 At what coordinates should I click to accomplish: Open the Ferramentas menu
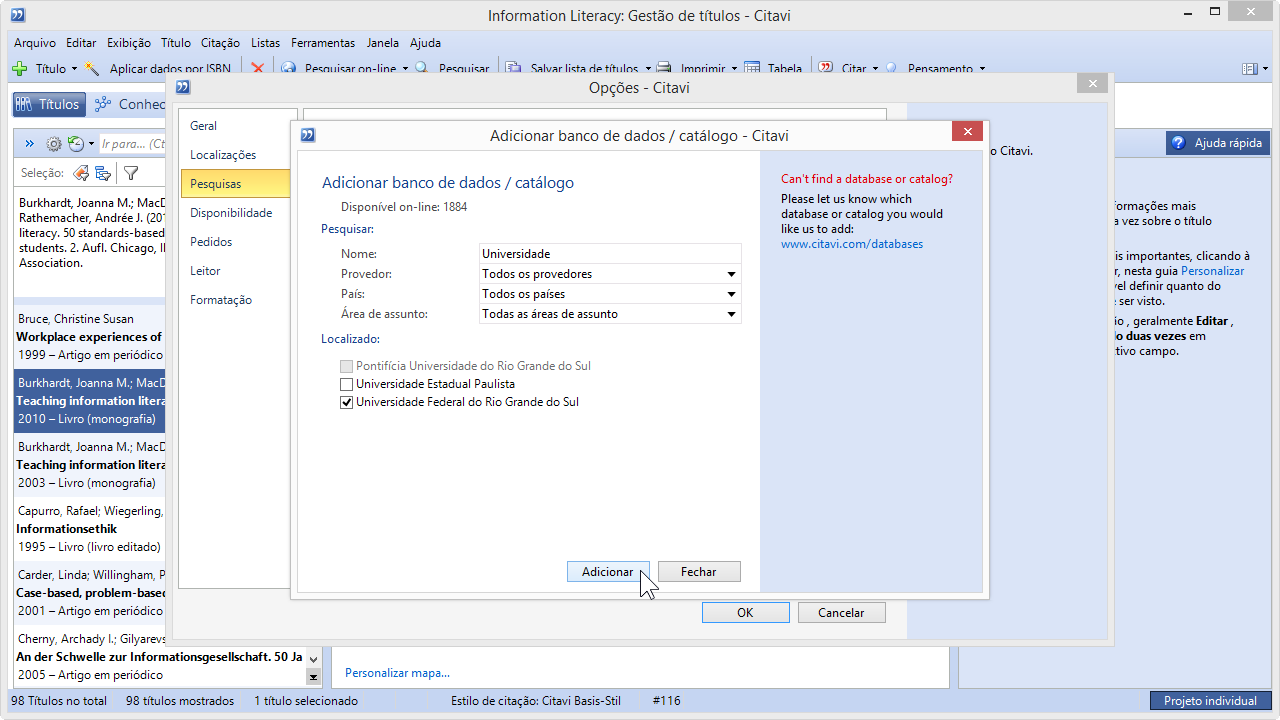point(323,43)
